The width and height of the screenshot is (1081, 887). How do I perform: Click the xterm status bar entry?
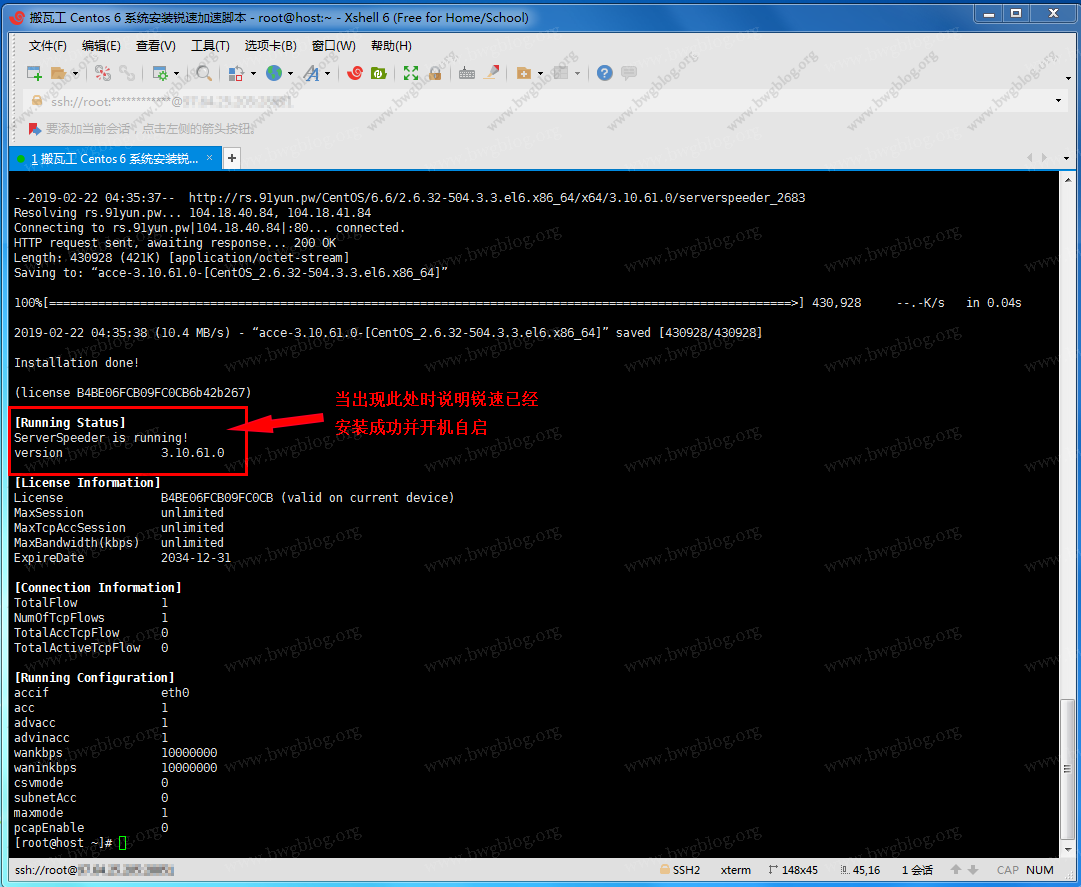[736, 870]
